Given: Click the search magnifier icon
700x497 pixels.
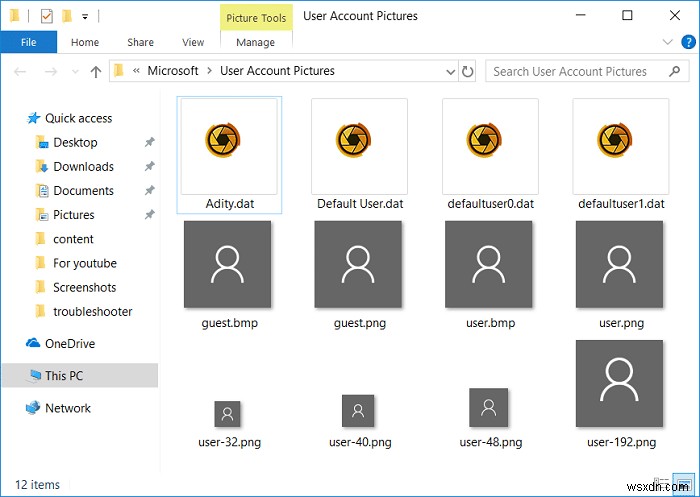Looking at the screenshot, I should 674,71.
